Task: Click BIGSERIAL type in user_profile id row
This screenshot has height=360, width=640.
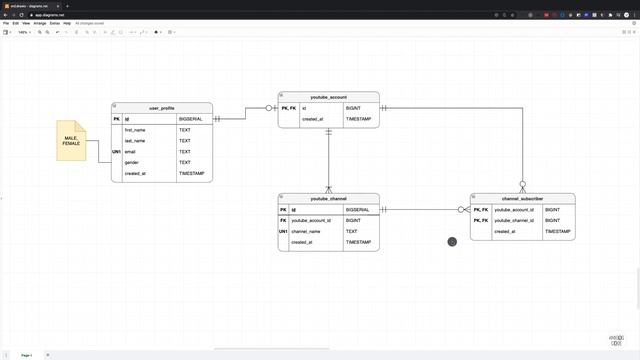Action: tap(191, 119)
